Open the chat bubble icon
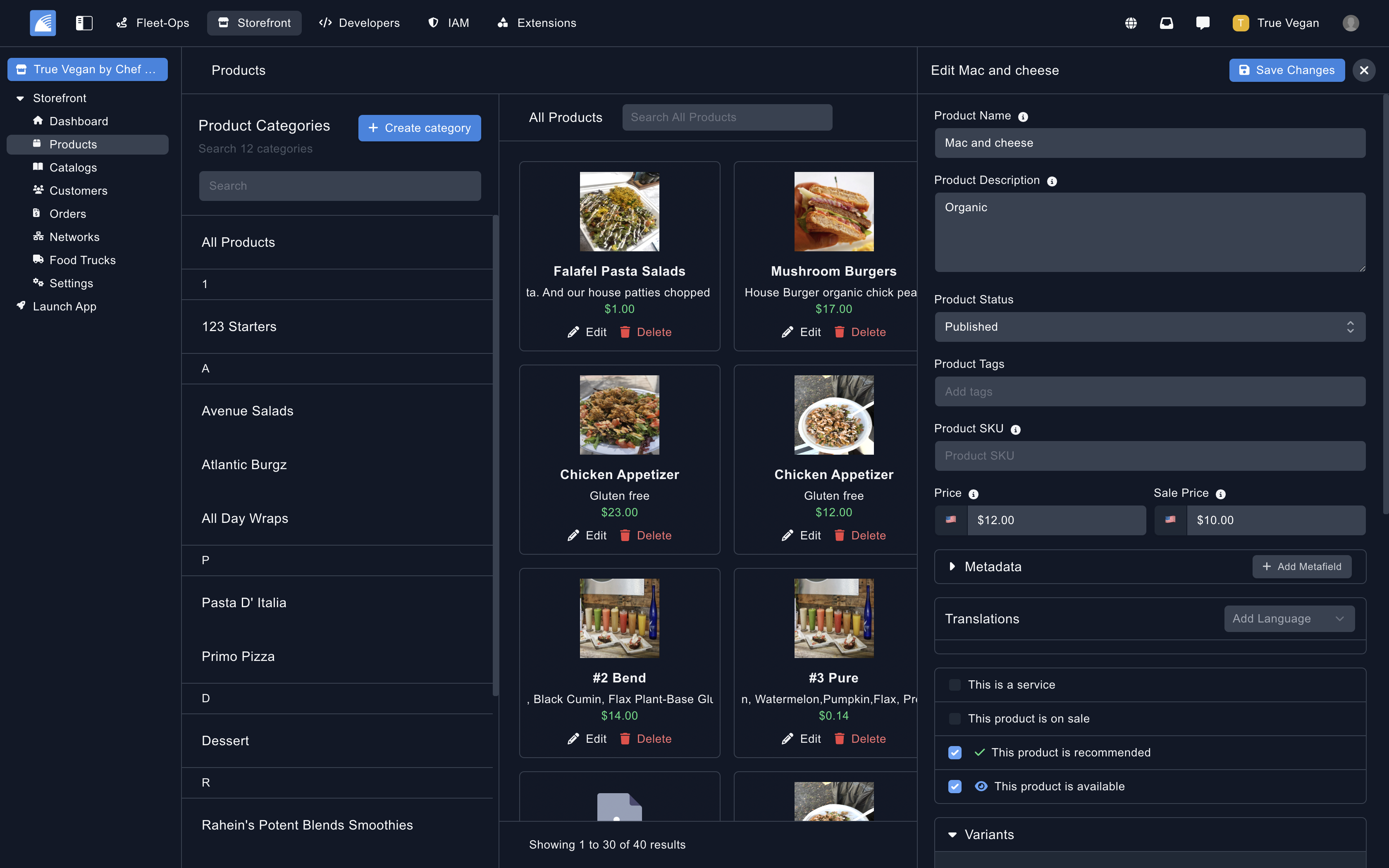 1203,23
